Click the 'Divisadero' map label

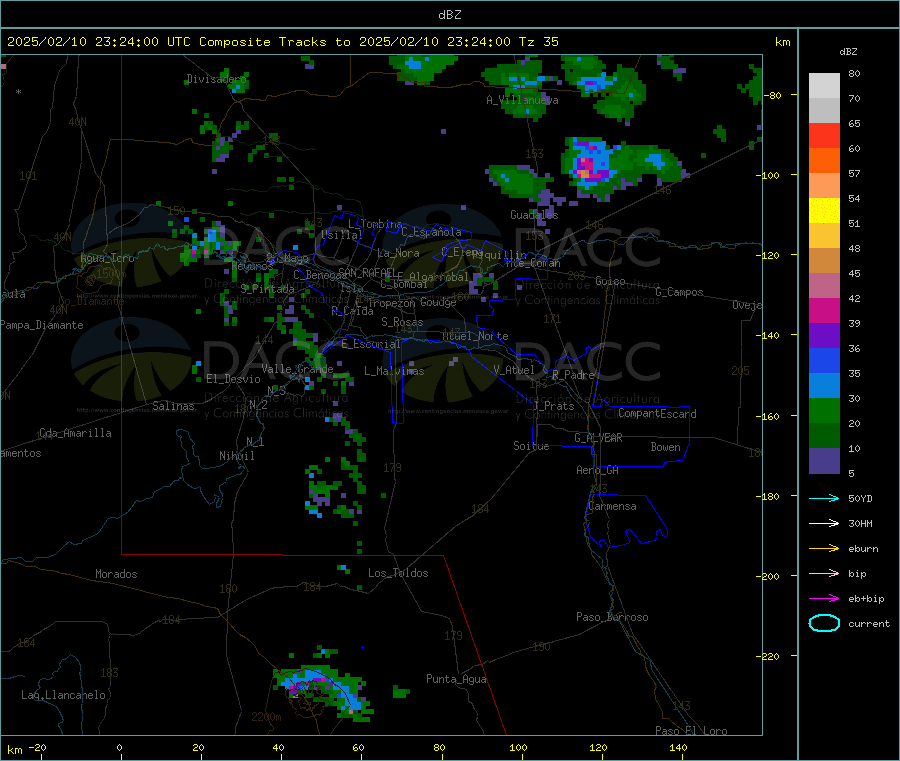pyautogui.click(x=216, y=79)
